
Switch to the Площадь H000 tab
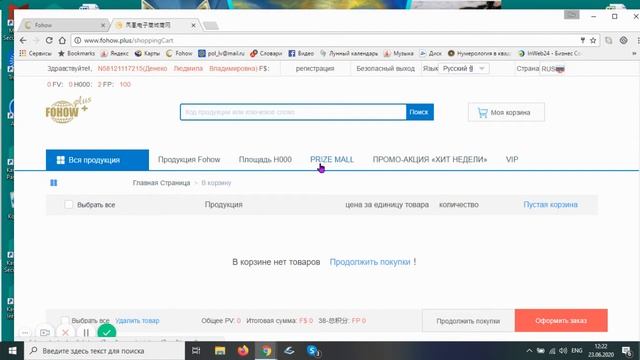tap(265, 160)
